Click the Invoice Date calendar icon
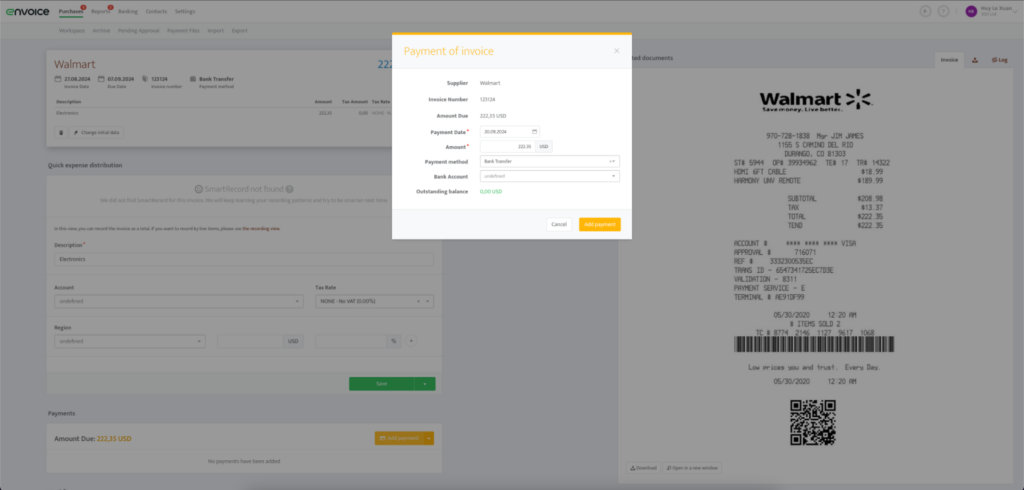Image resolution: width=1024 pixels, height=490 pixels. coord(58,79)
